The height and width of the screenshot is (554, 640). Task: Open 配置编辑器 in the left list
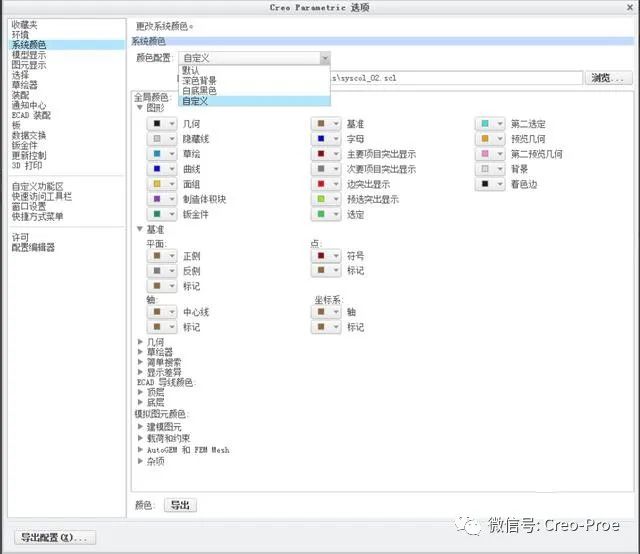pyautogui.click(x=33, y=247)
